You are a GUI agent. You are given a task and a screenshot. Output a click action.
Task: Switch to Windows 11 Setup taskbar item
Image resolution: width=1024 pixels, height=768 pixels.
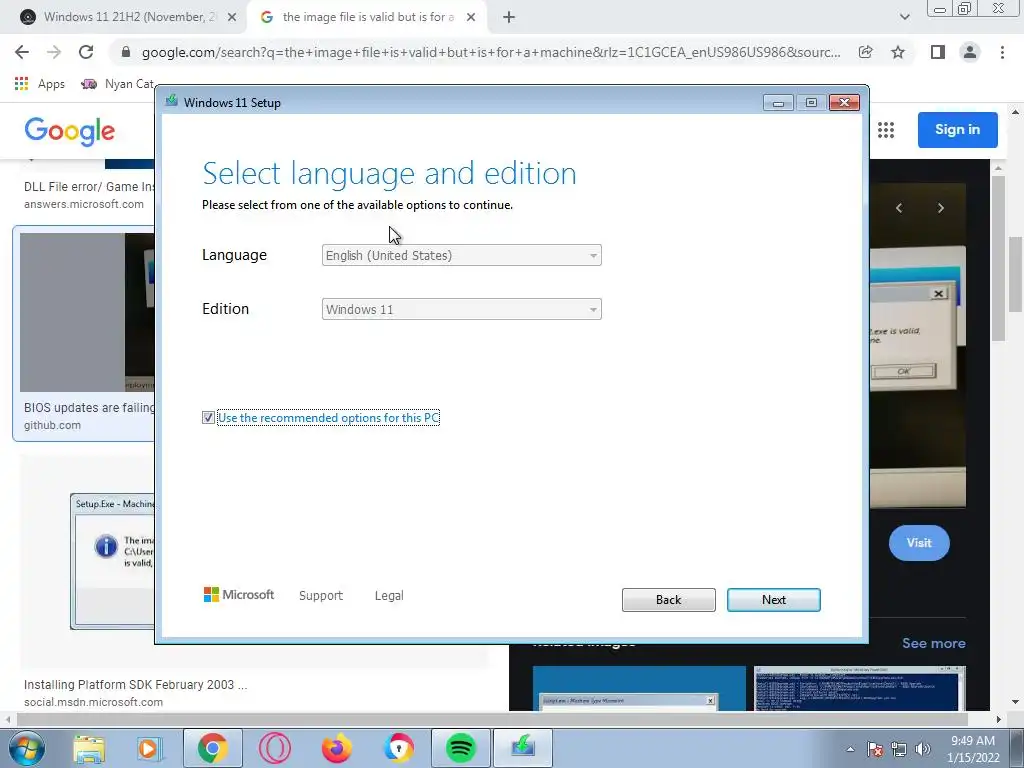tap(523, 748)
